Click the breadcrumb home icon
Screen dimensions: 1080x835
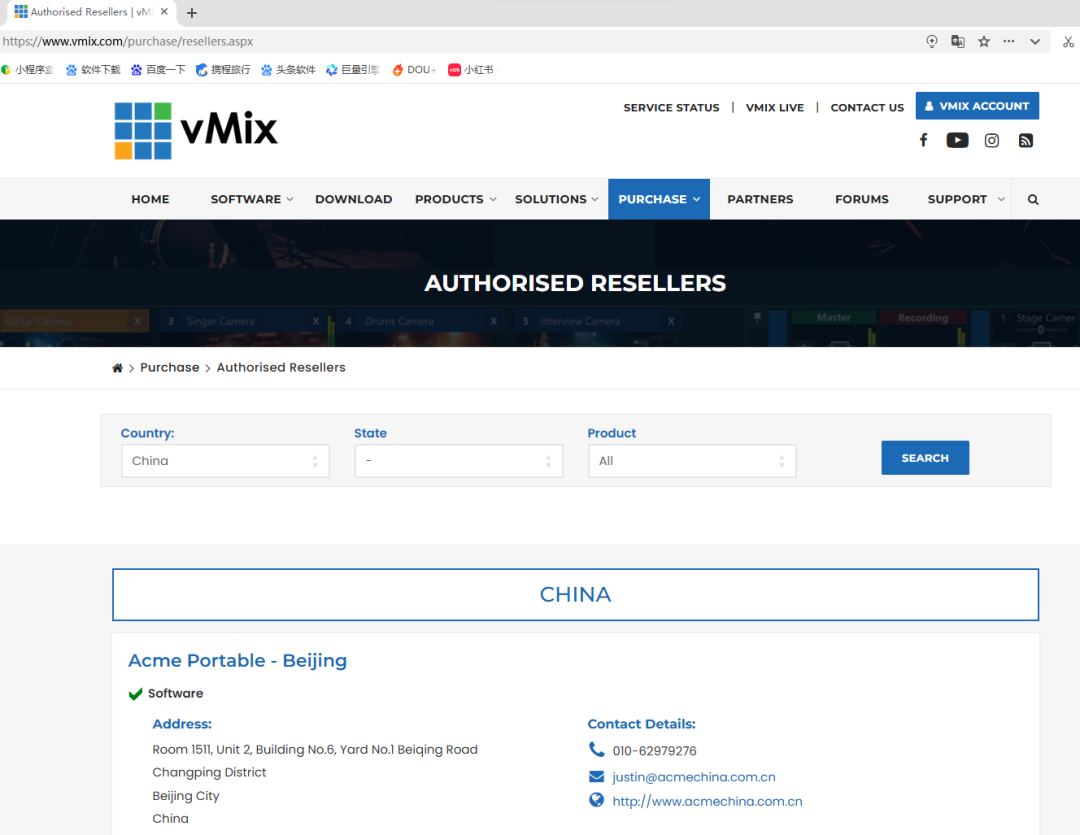tap(117, 368)
